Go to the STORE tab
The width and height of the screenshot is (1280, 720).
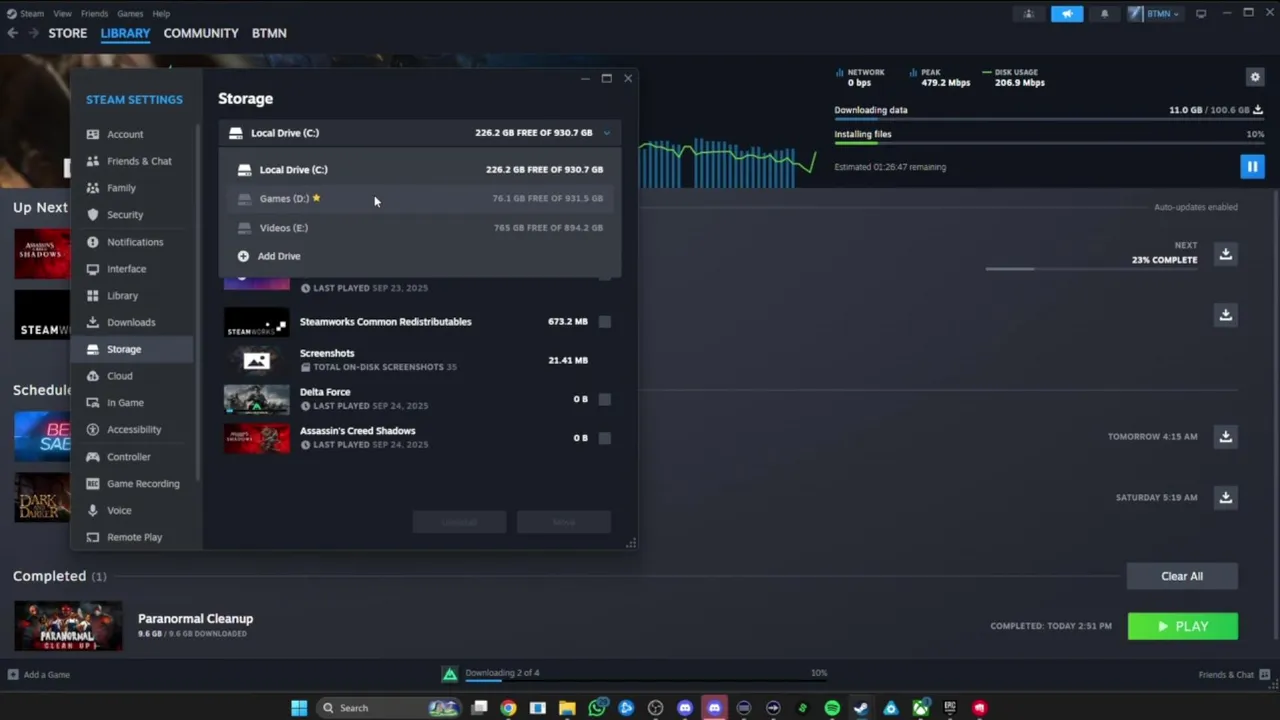(x=68, y=33)
